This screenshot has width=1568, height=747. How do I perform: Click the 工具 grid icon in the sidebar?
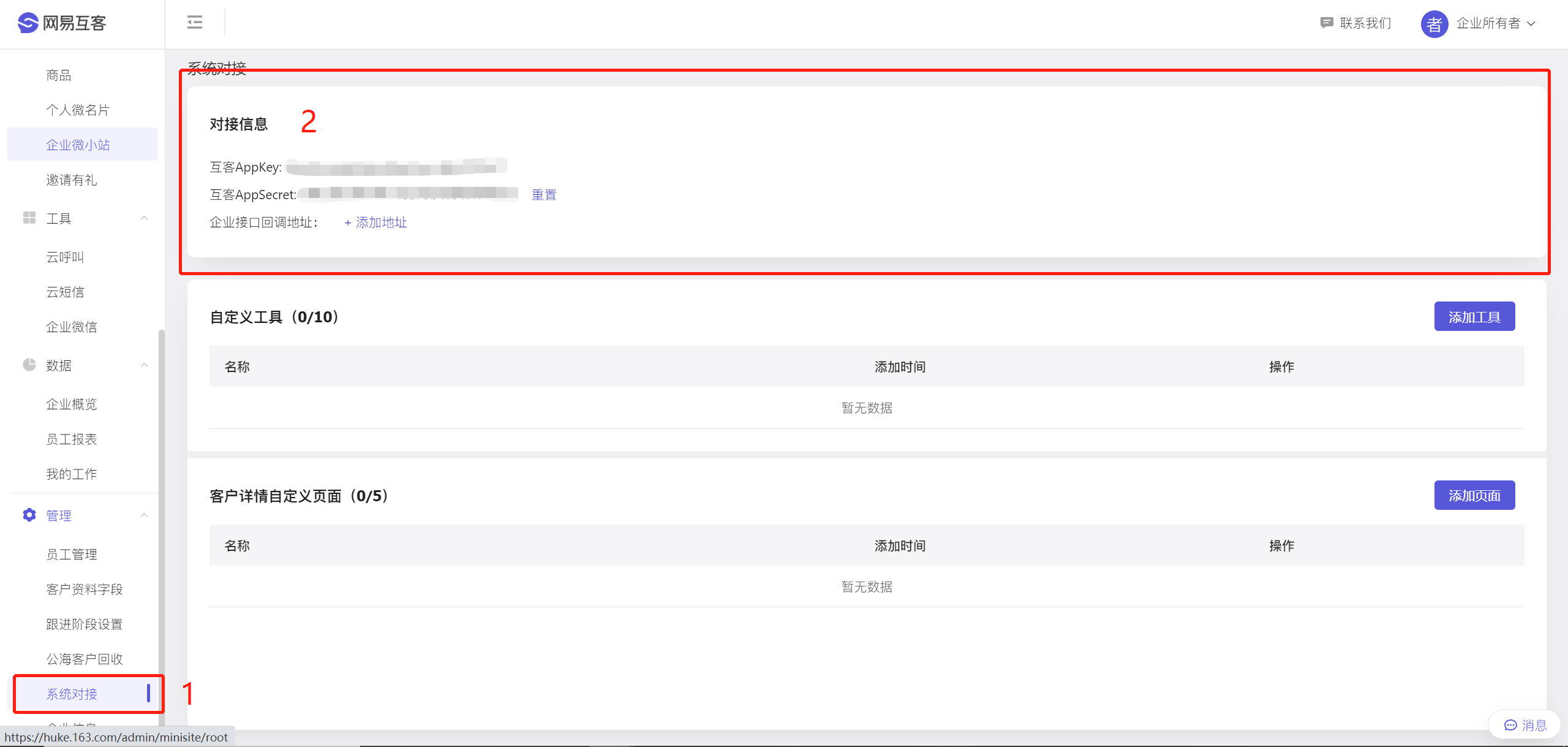point(29,218)
